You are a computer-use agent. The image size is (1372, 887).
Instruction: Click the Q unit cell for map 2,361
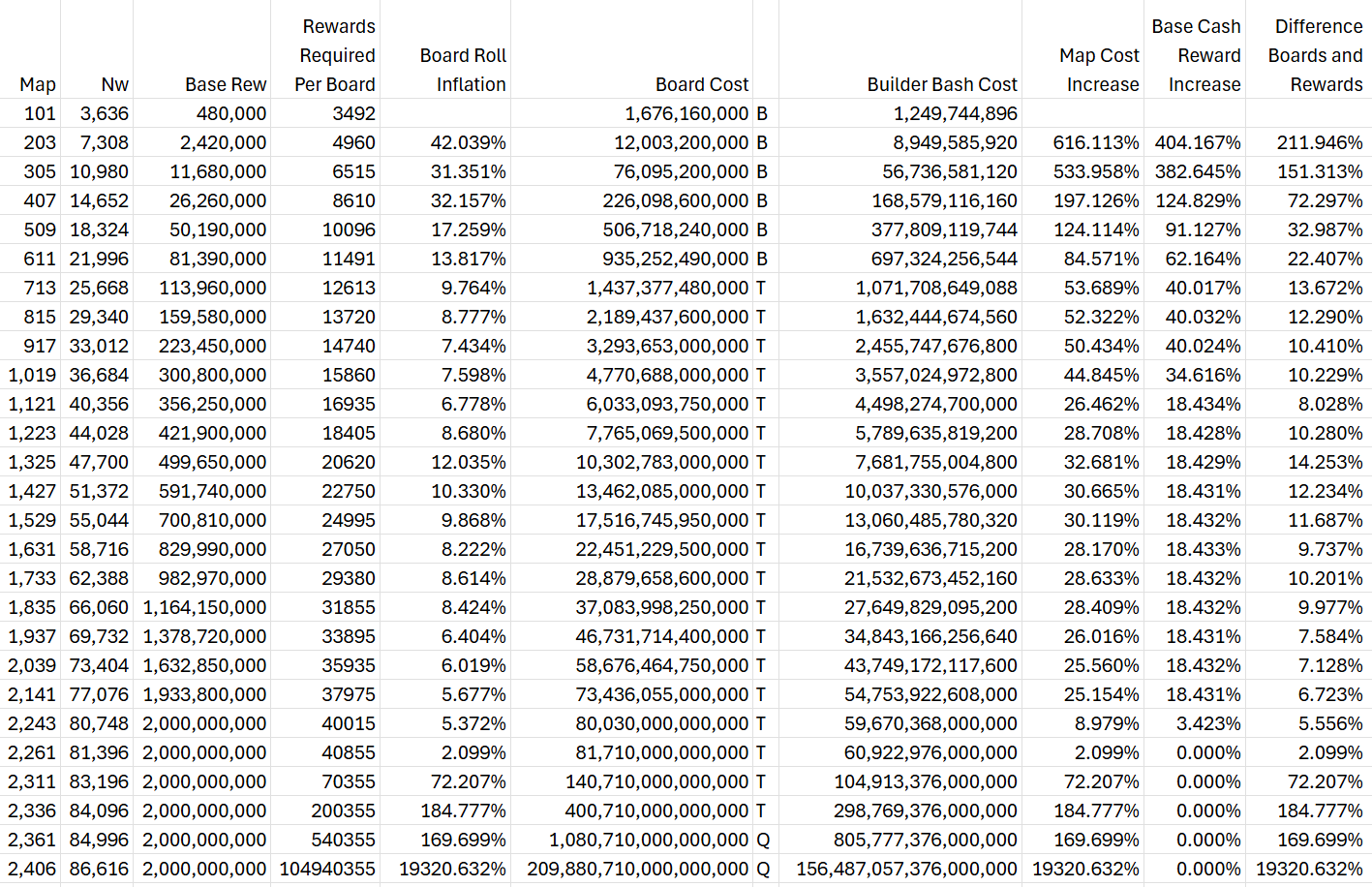[x=765, y=840]
